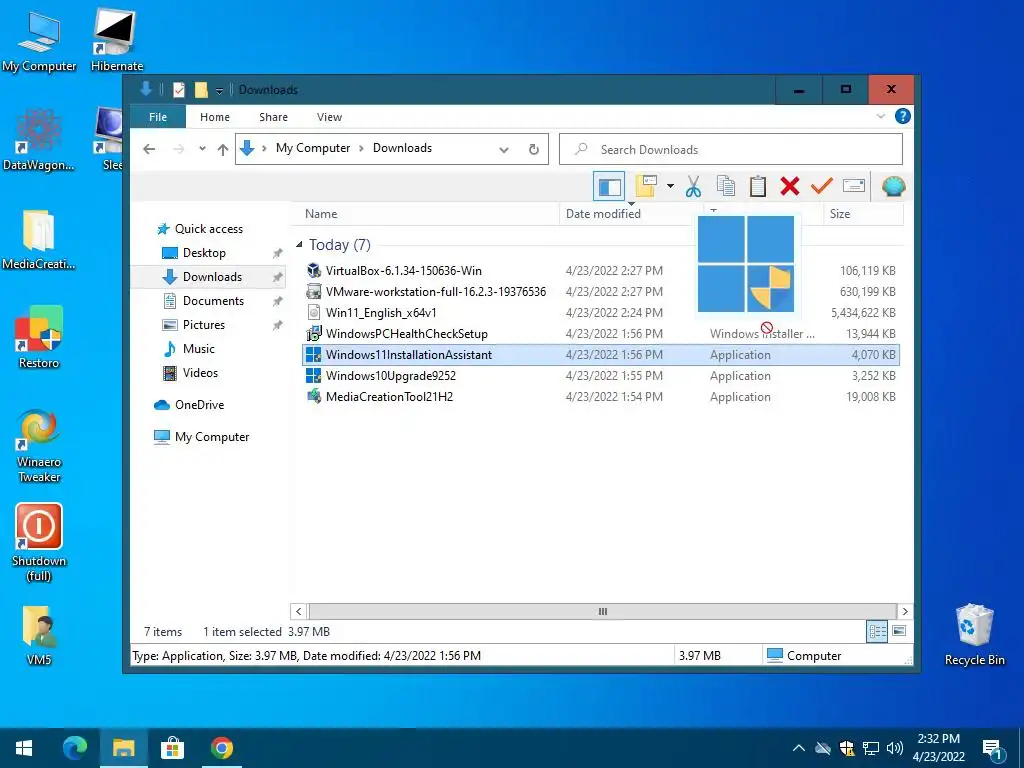Click the properties icon in title bar

pos(179,90)
